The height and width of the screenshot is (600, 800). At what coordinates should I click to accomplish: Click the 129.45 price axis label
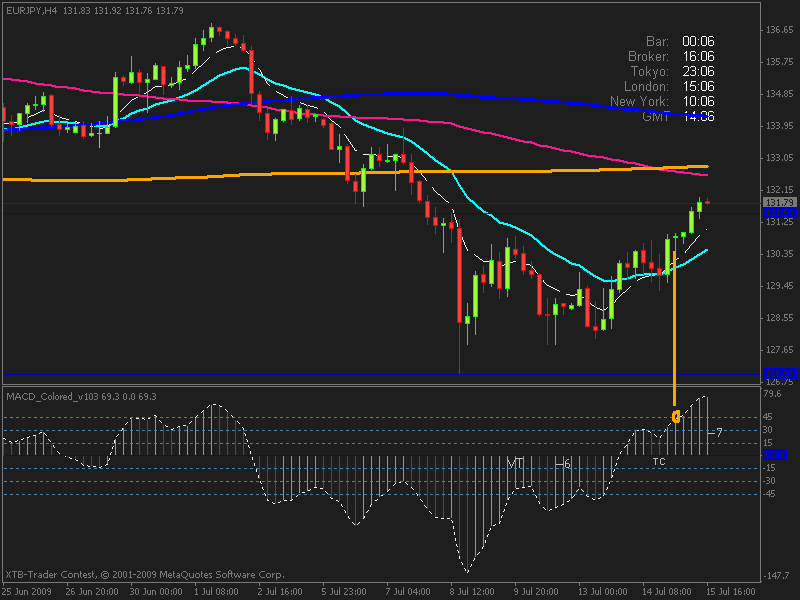(x=779, y=286)
